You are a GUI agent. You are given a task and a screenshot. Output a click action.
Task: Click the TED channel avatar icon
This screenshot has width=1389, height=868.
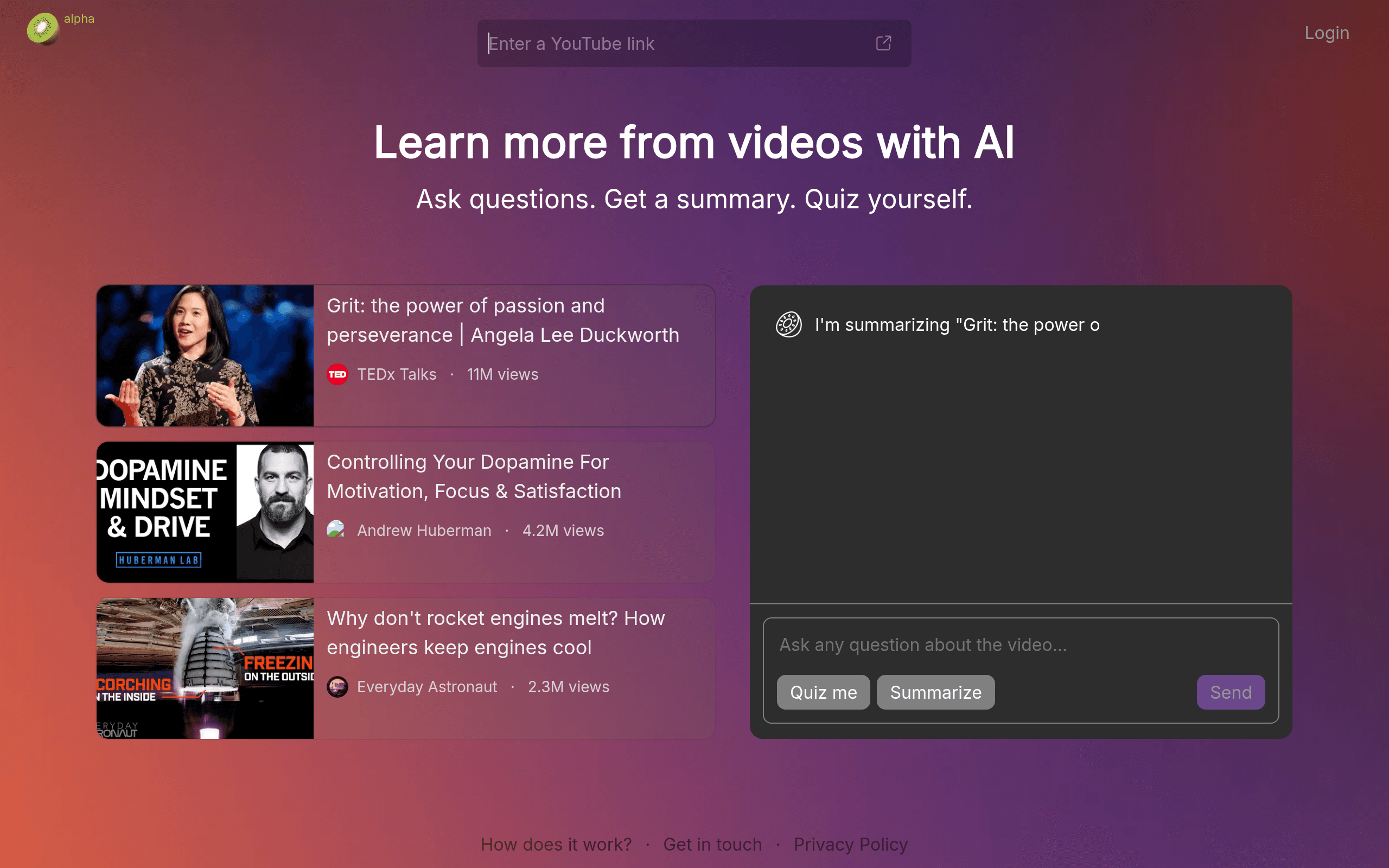tap(337, 374)
